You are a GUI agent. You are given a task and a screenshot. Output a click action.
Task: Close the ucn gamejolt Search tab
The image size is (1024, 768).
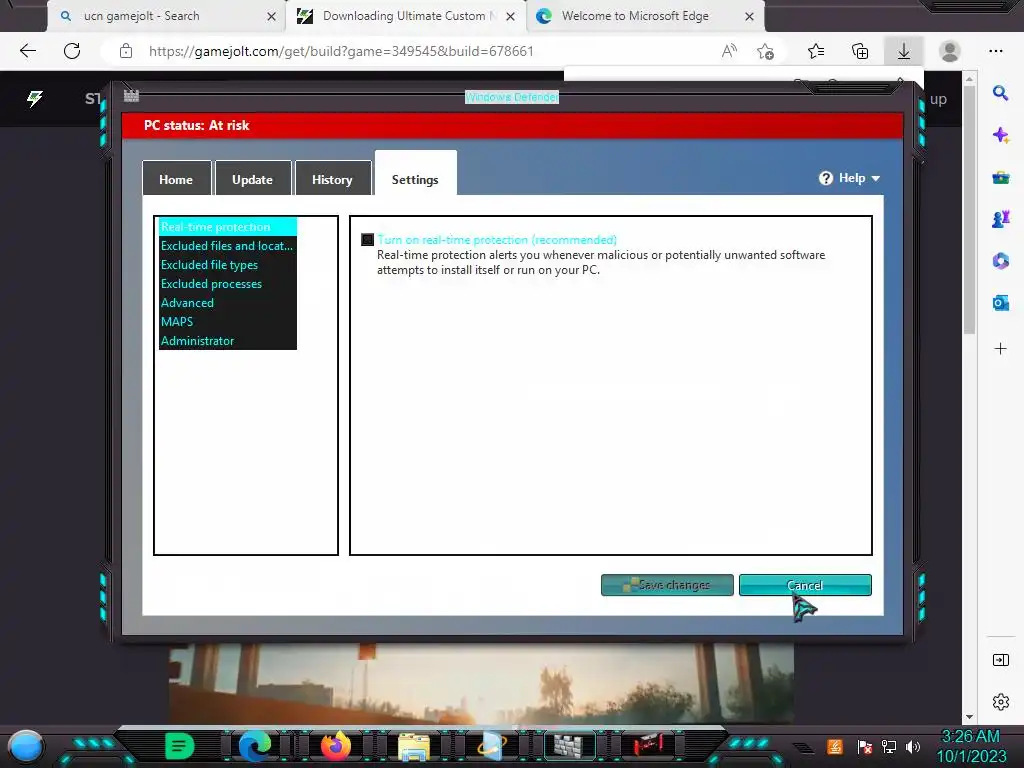271,16
